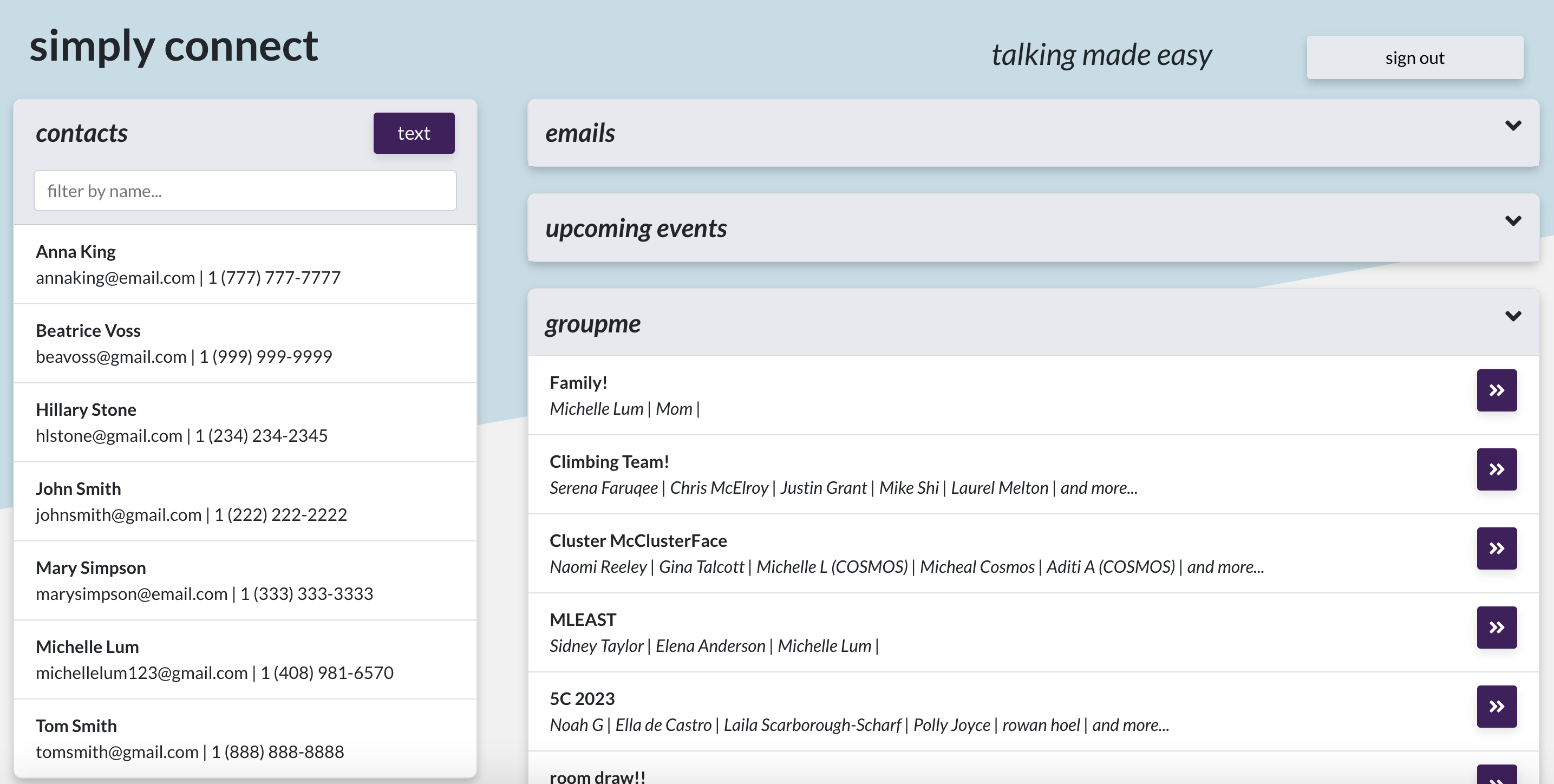Click the emails panel header title

tap(580, 133)
